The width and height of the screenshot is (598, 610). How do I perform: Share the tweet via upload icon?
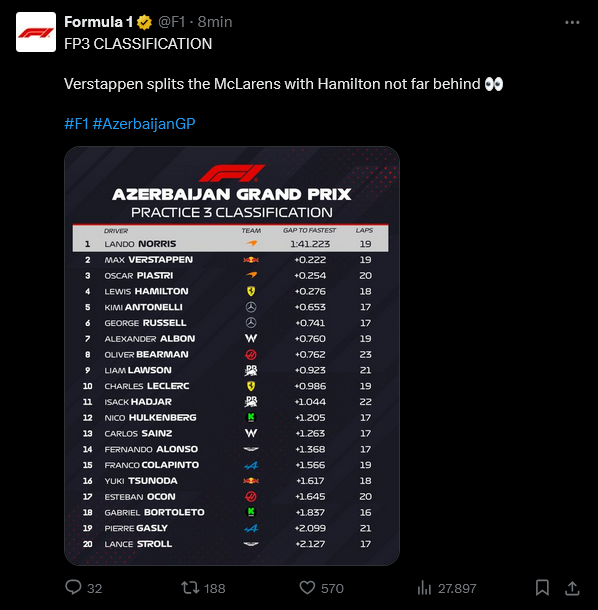pos(572,588)
